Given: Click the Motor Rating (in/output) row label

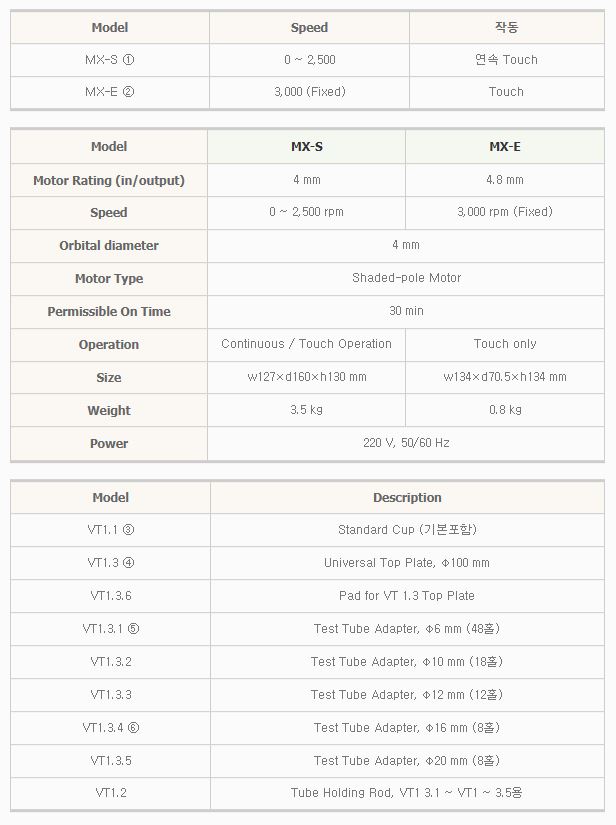Looking at the screenshot, I should [x=109, y=180].
